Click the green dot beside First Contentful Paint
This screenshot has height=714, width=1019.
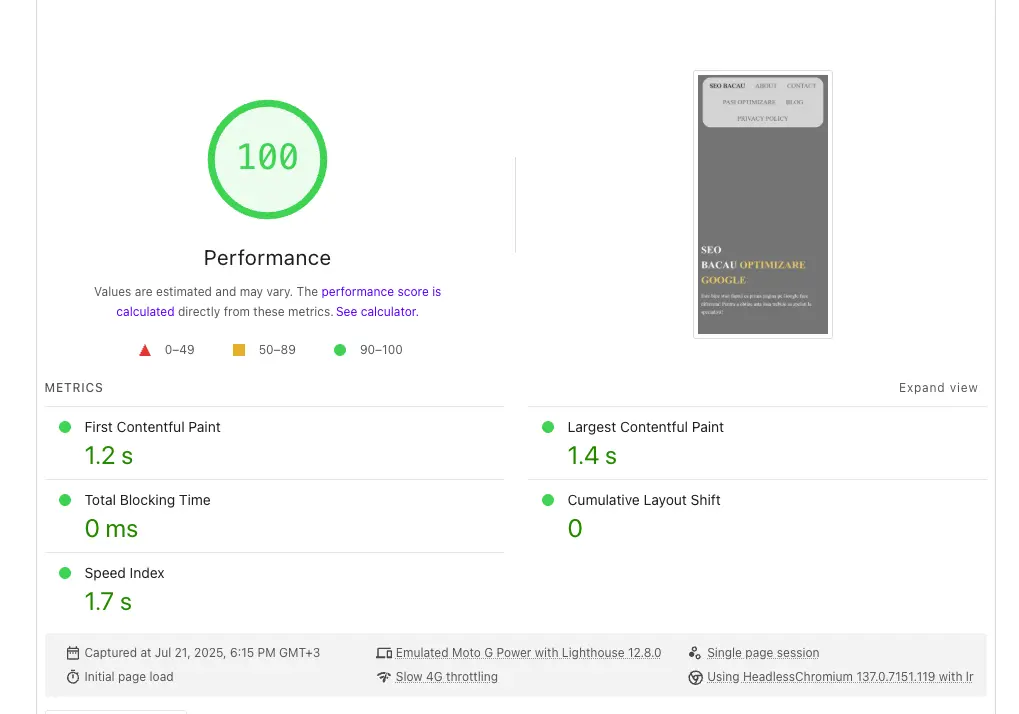[x=65, y=427]
